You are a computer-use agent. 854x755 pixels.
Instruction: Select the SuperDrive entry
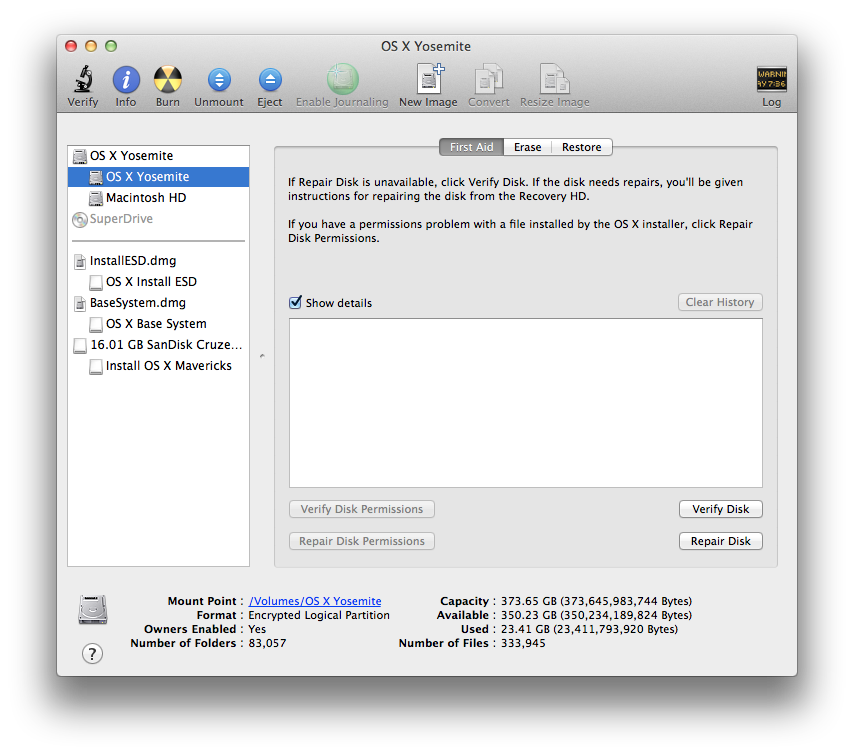click(158, 219)
